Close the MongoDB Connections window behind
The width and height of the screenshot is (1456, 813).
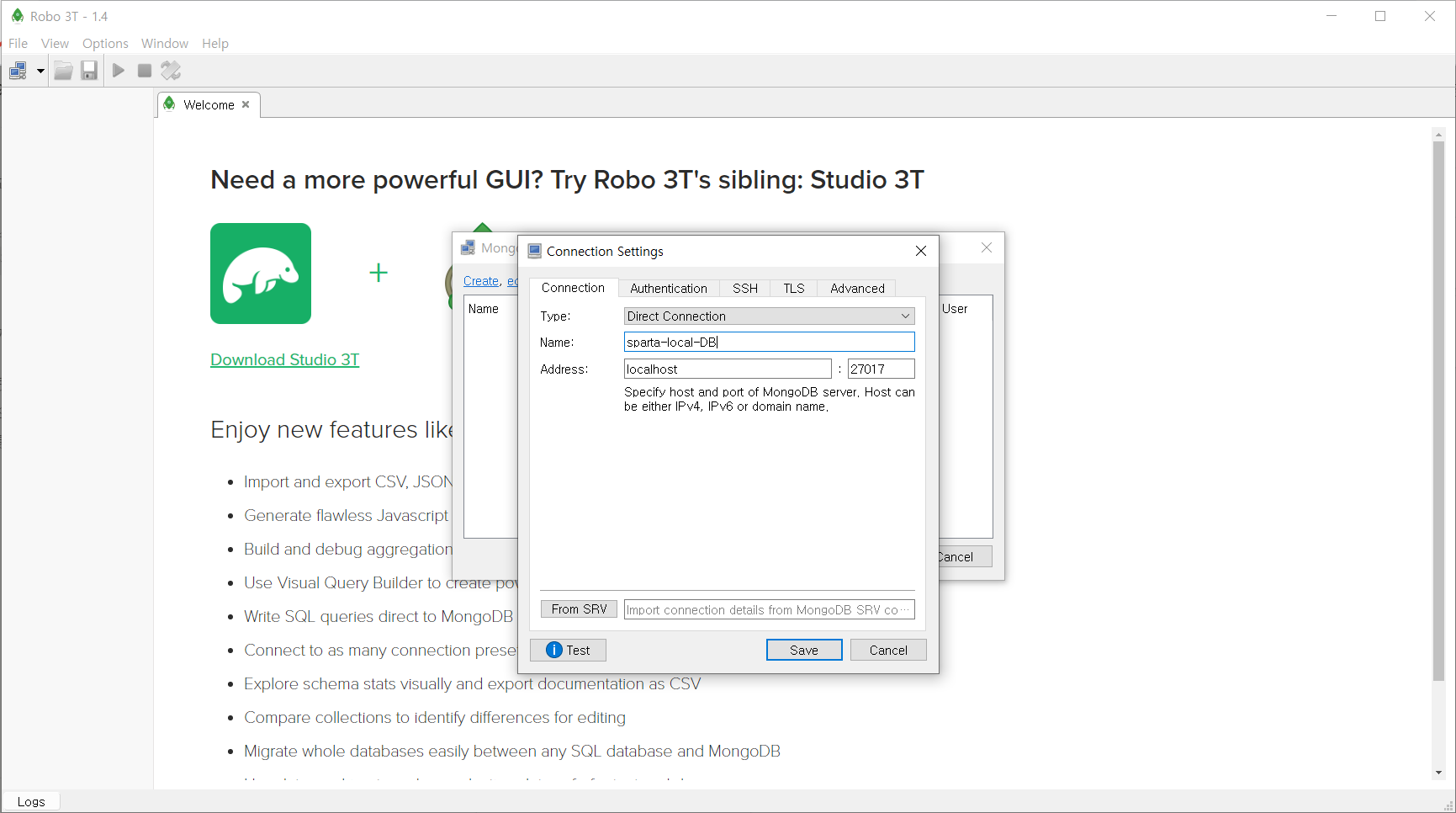(987, 247)
